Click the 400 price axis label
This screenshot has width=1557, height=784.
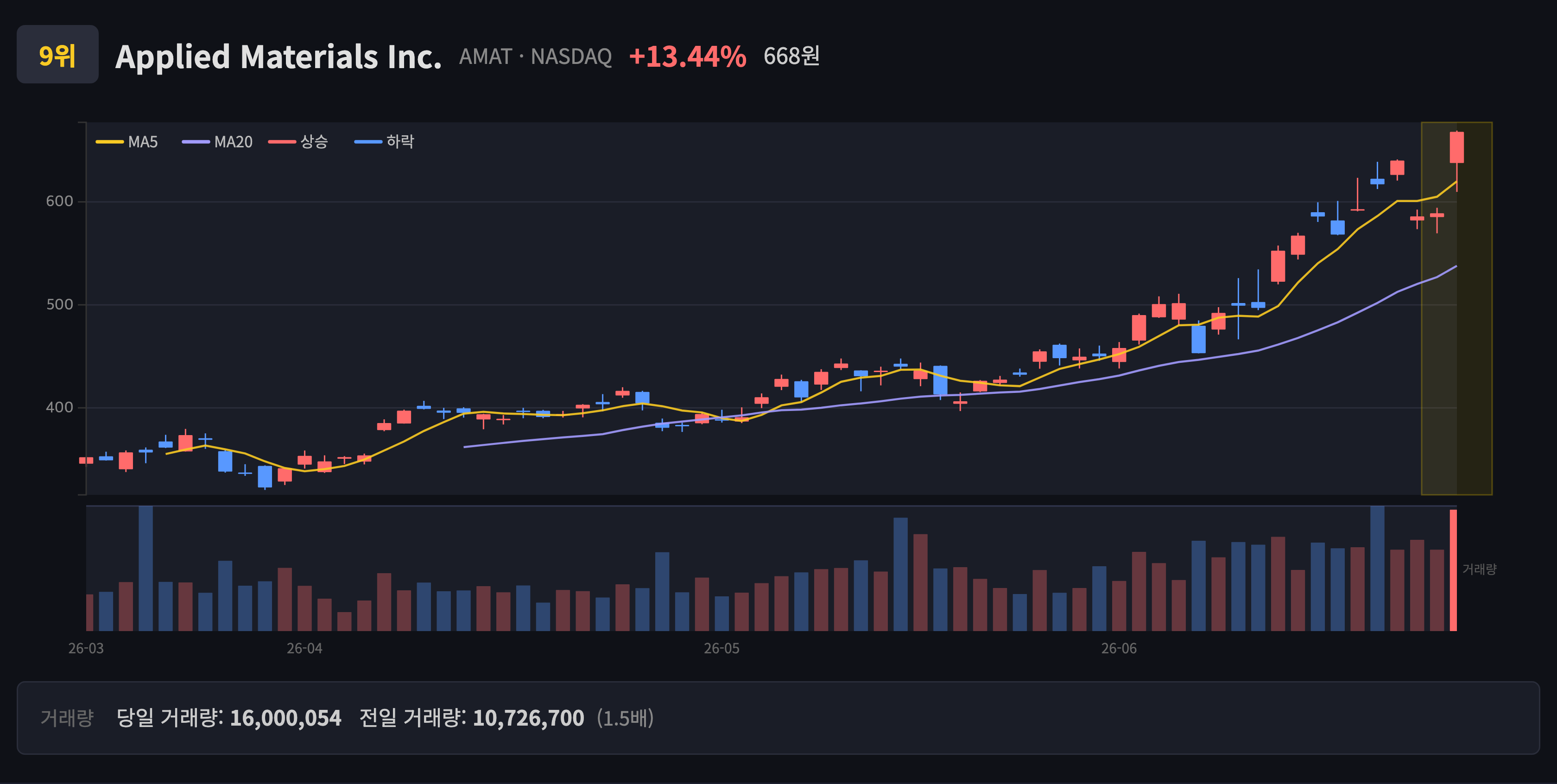tap(59, 407)
